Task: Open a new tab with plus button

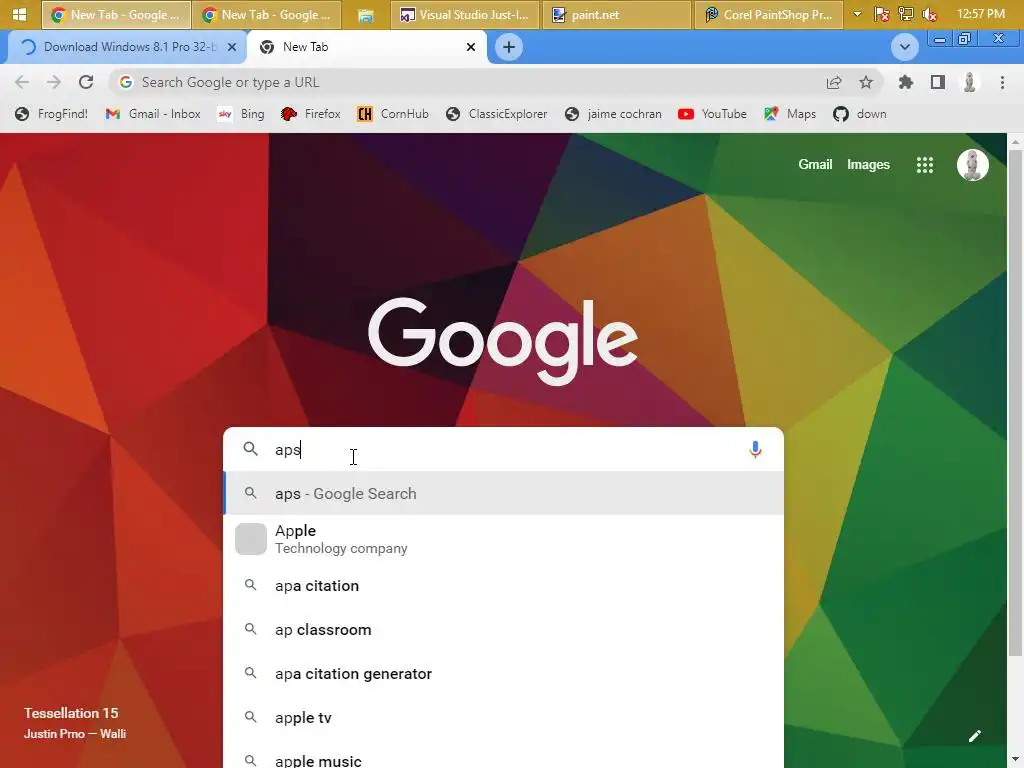Action: pyautogui.click(x=509, y=47)
